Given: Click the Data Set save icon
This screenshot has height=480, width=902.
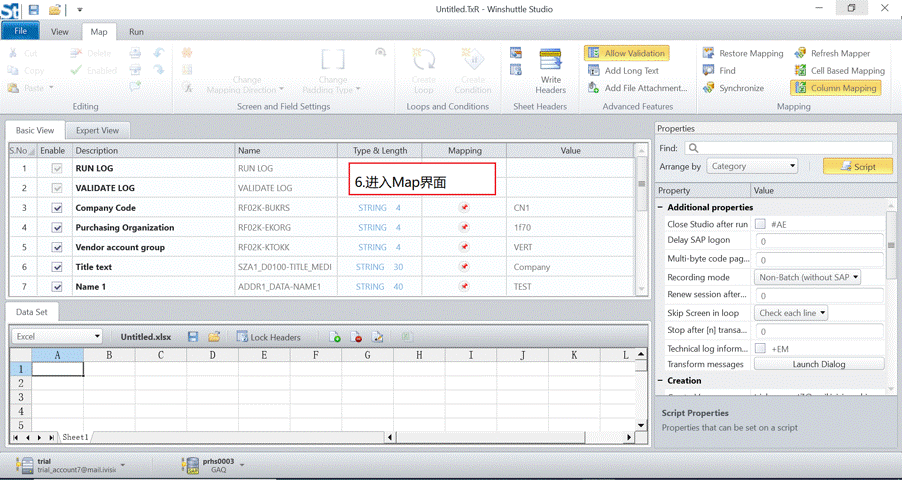Looking at the screenshot, I should pyautogui.click(x=193, y=337).
